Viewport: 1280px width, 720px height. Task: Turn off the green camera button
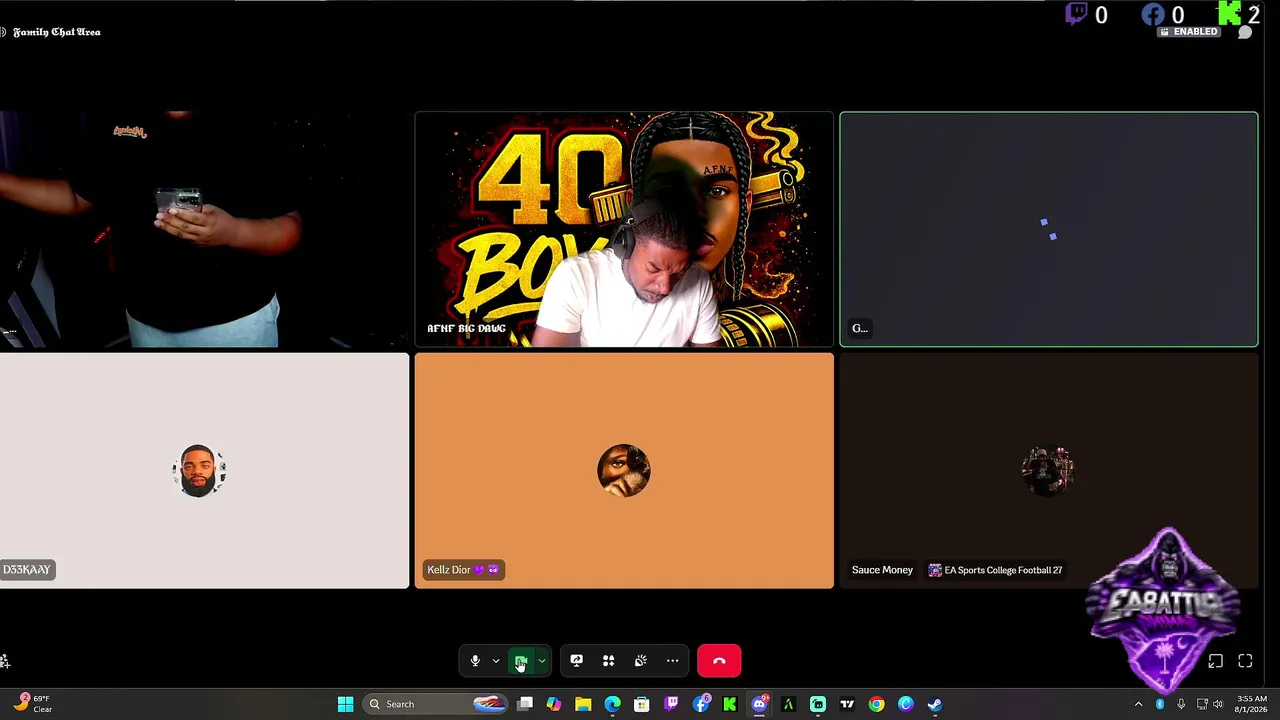(x=521, y=661)
